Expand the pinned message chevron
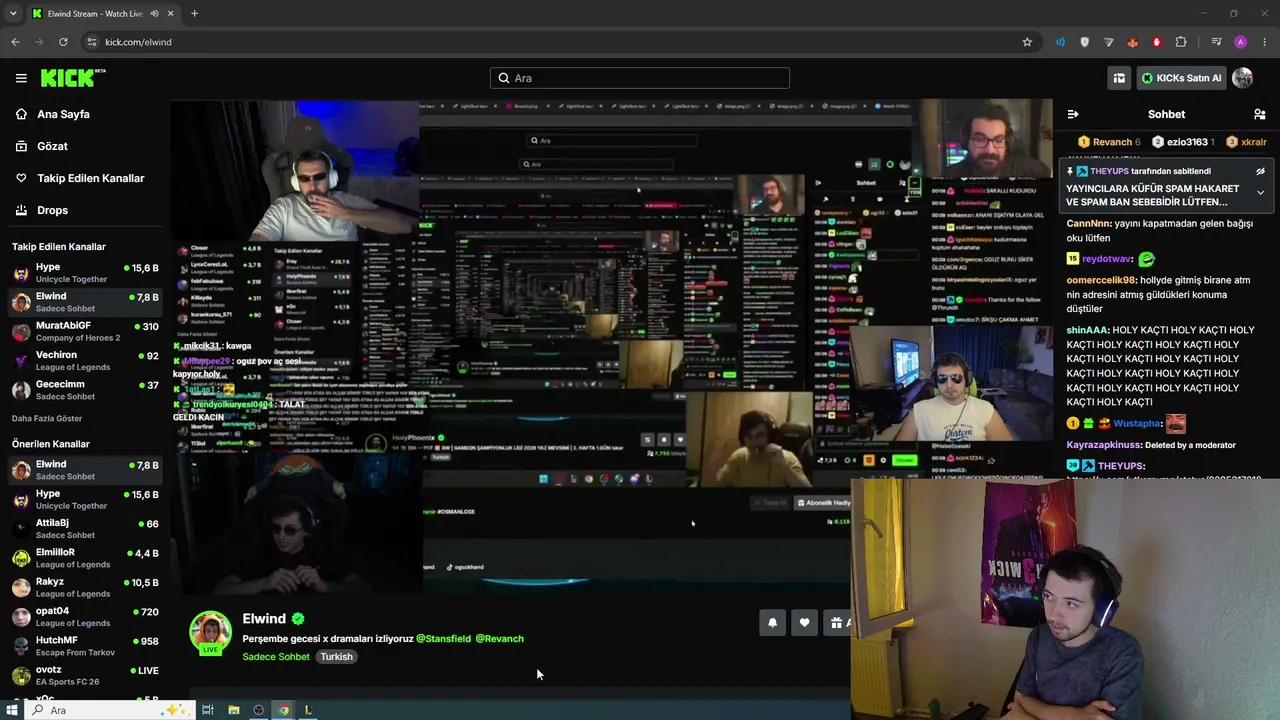 tap(1260, 192)
